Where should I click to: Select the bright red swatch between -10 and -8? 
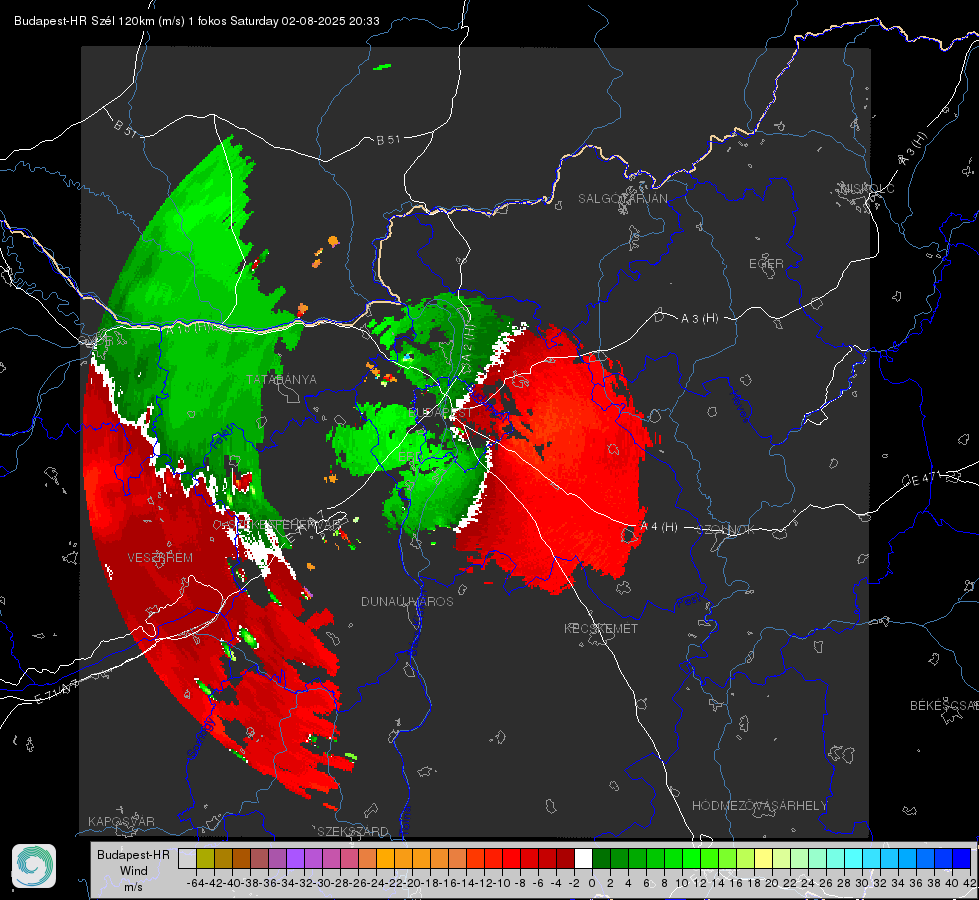coord(511,858)
